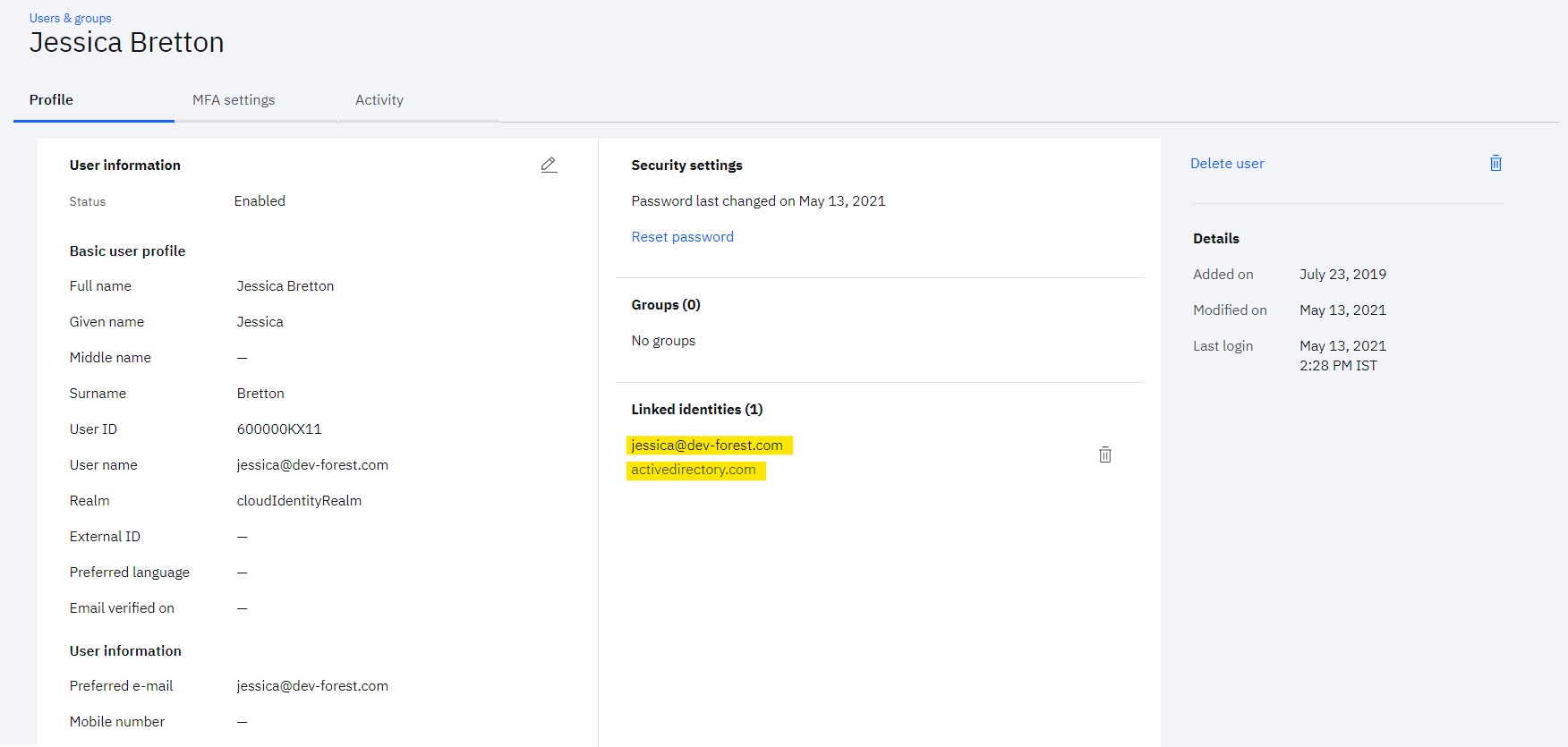1568x747 pixels.
Task: Click the User name value jessica@dev-forest.com
Action: (x=312, y=465)
